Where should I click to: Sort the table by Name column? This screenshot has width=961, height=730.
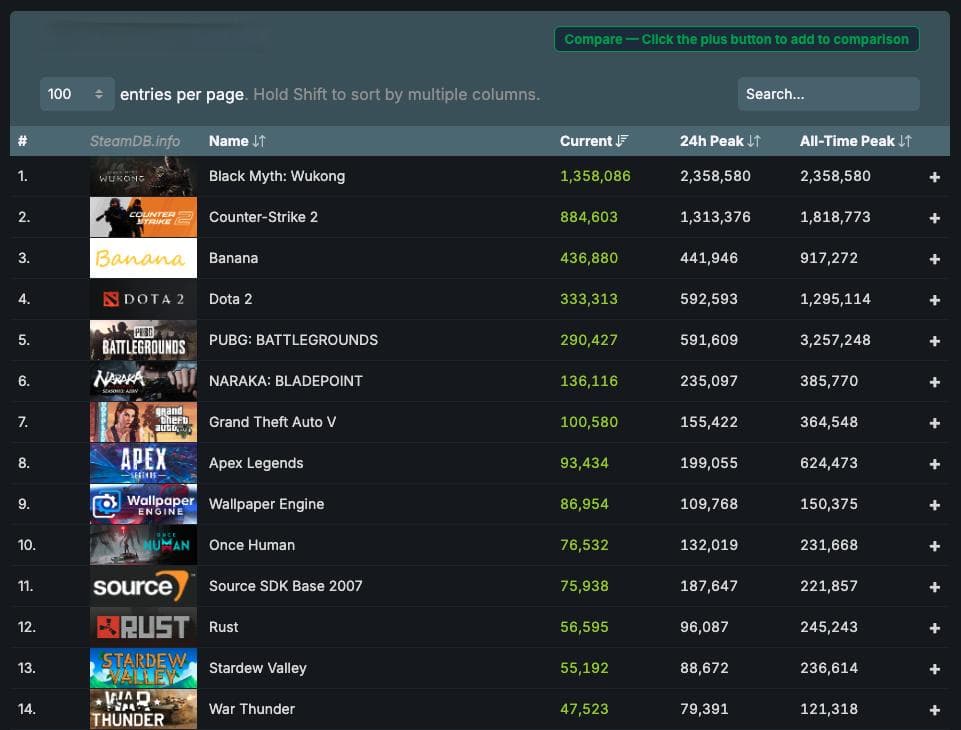[237, 141]
